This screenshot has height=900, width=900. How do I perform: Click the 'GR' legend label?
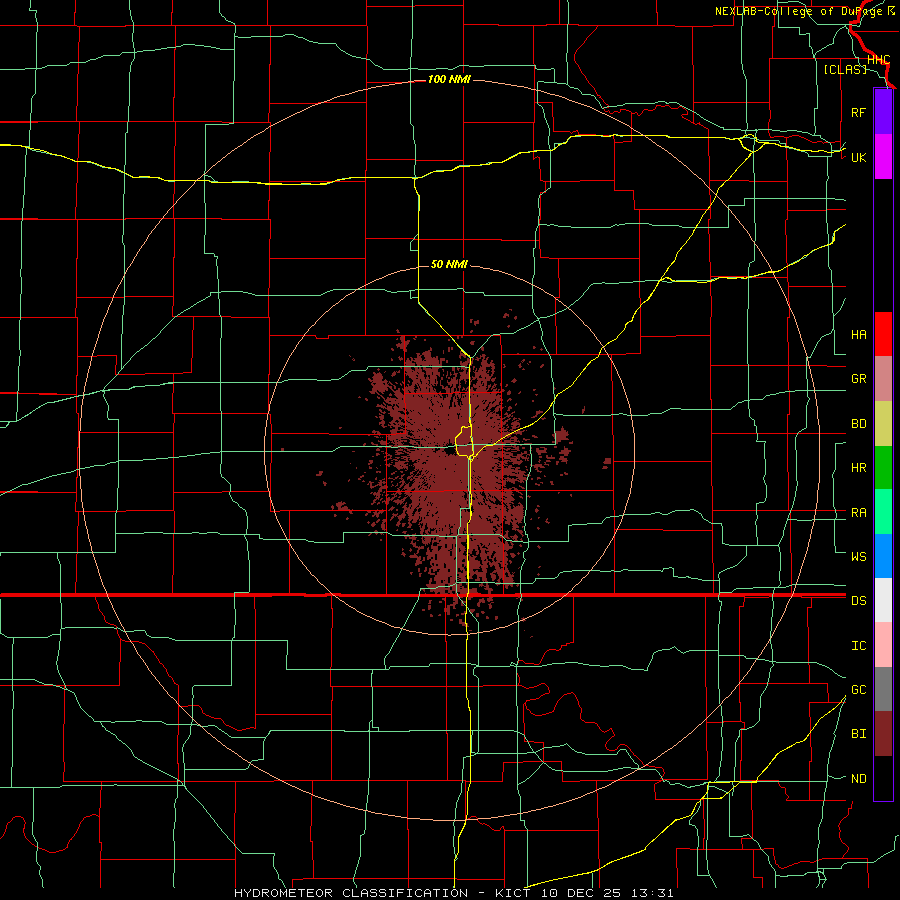click(x=859, y=379)
